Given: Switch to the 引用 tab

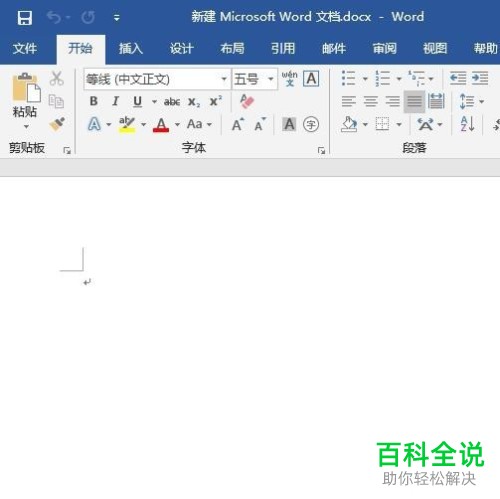Looking at the screenshot, I should (283, 49).
